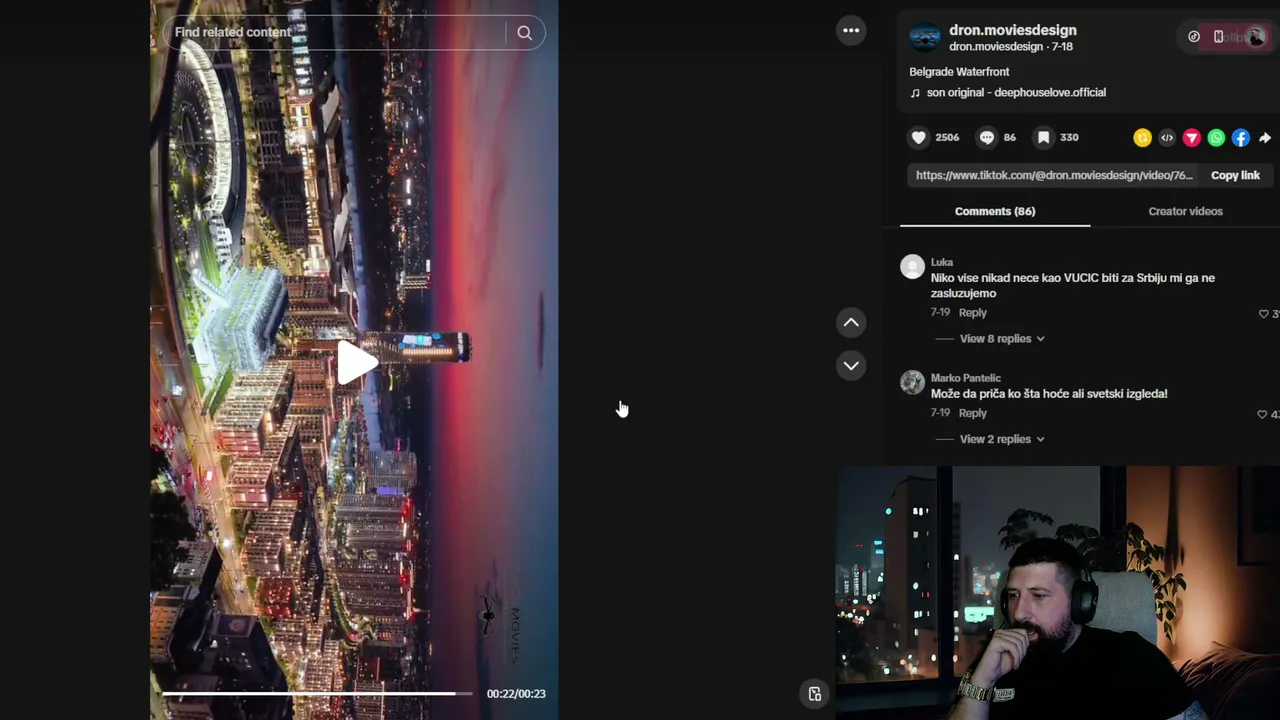Reply to Marko Pantelic's comment

point(973,413)
